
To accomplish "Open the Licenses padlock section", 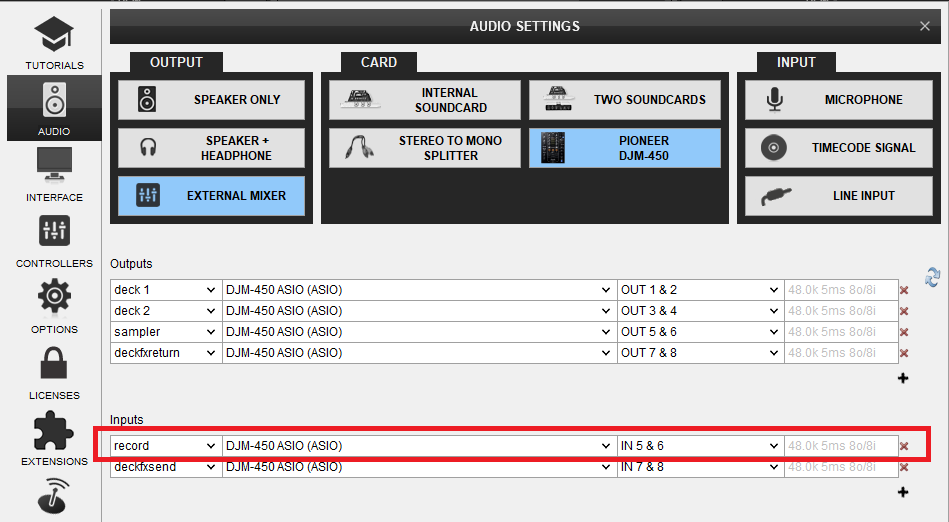I will point(54,372).
